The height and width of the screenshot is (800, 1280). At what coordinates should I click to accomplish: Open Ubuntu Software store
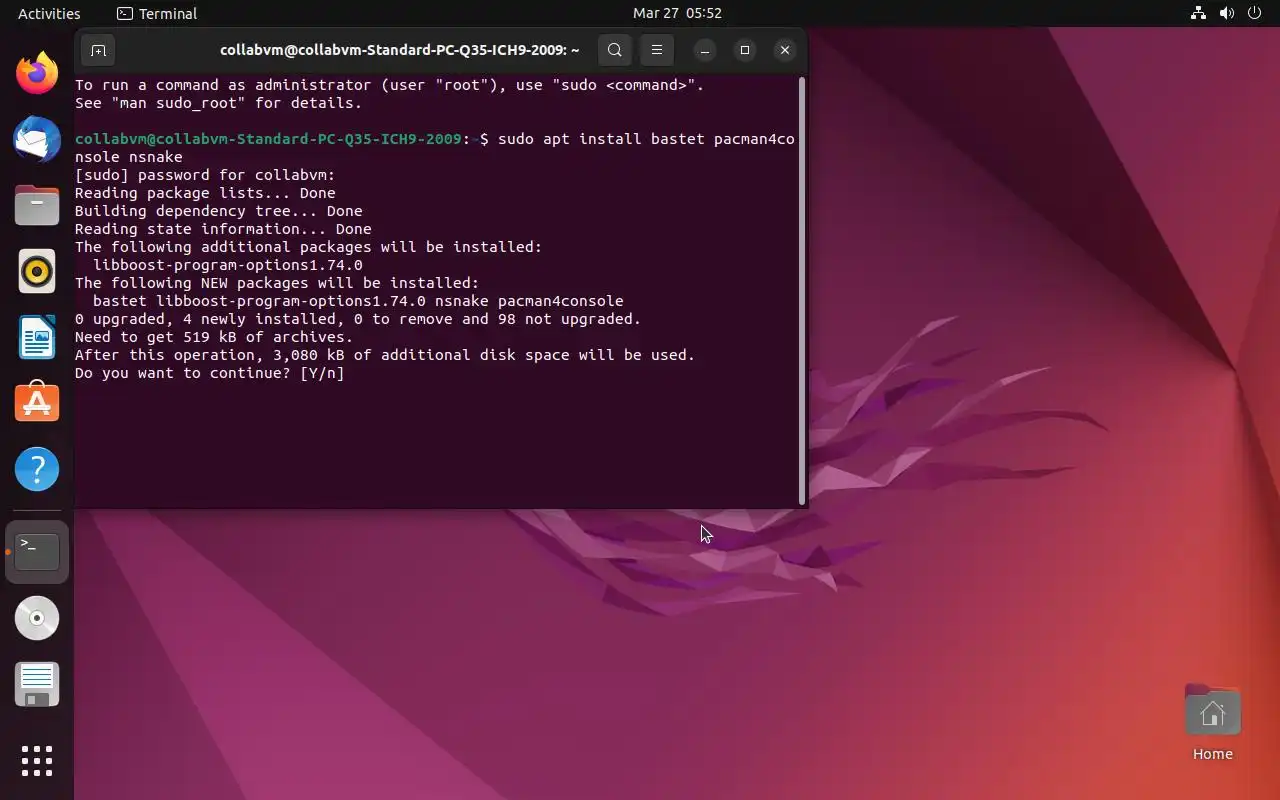[37, 403]
